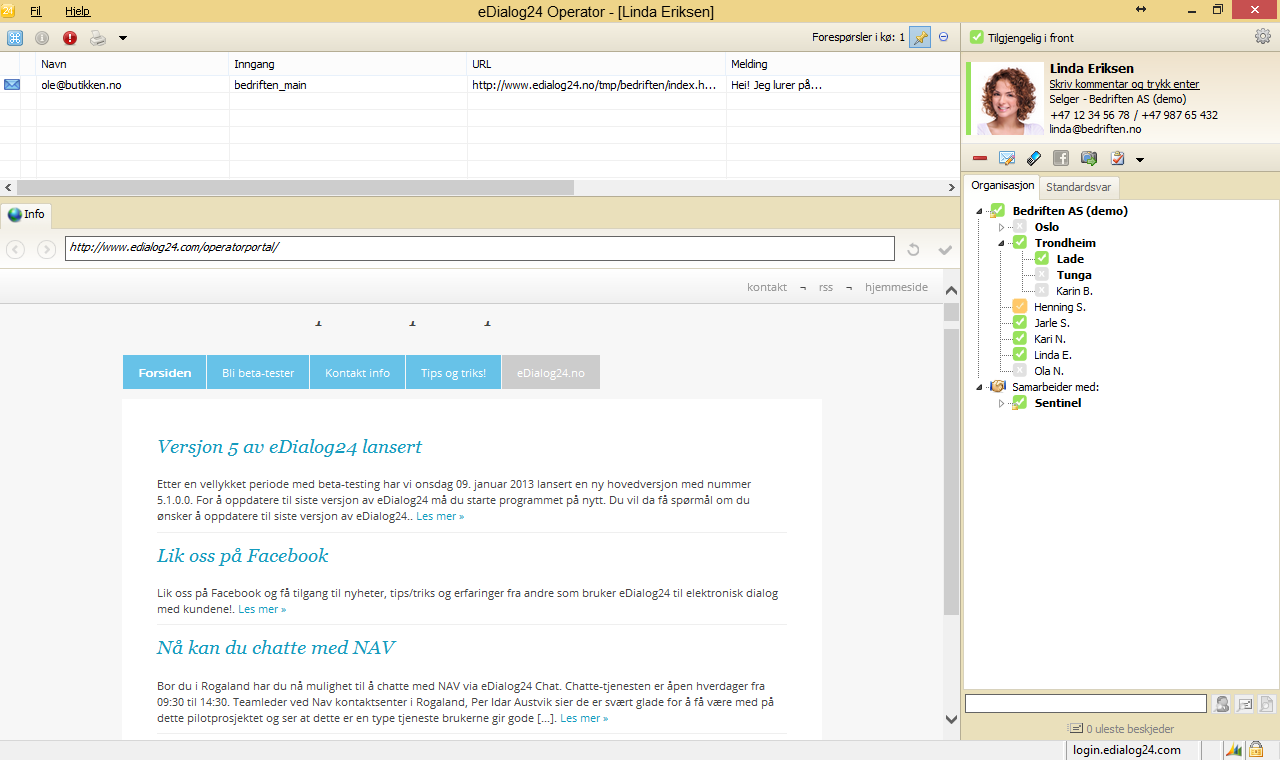The image size is (1280, 760).
Task: Open the Tips og triks! page tab
Action: coord(453,372)
